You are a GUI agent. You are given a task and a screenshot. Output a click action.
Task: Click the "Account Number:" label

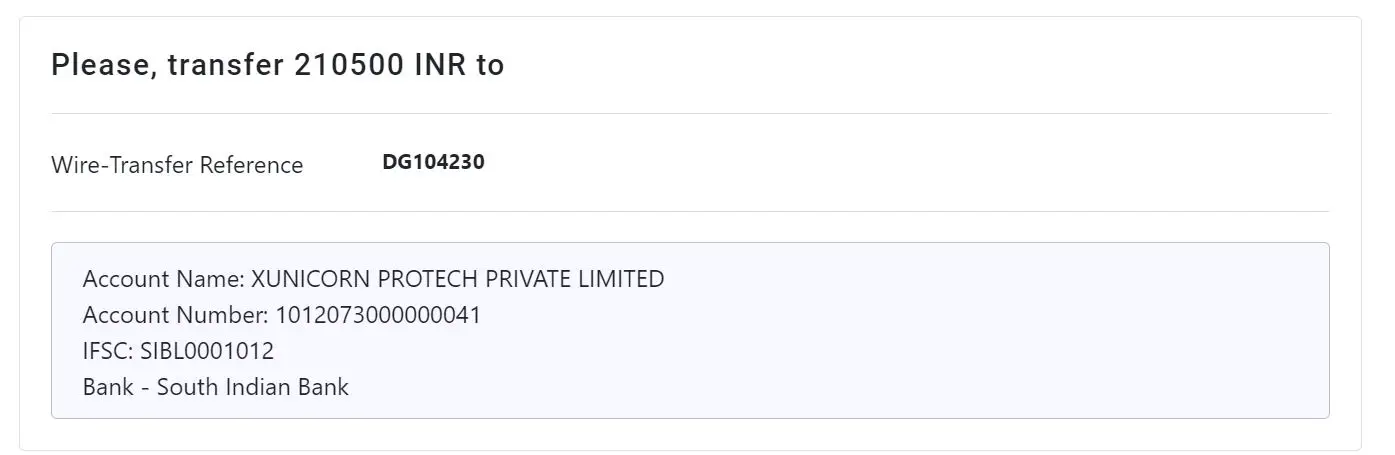[176, 315]
